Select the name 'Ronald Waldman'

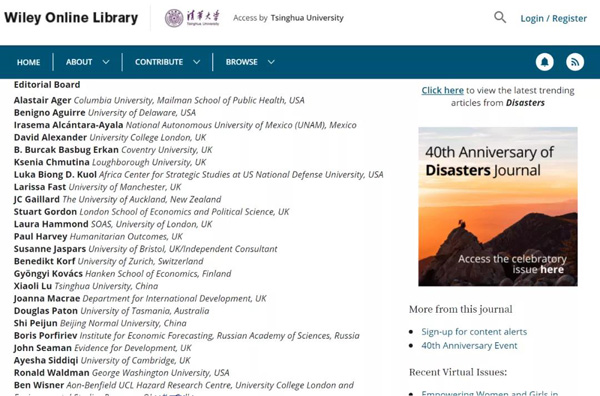pos(51,373)
